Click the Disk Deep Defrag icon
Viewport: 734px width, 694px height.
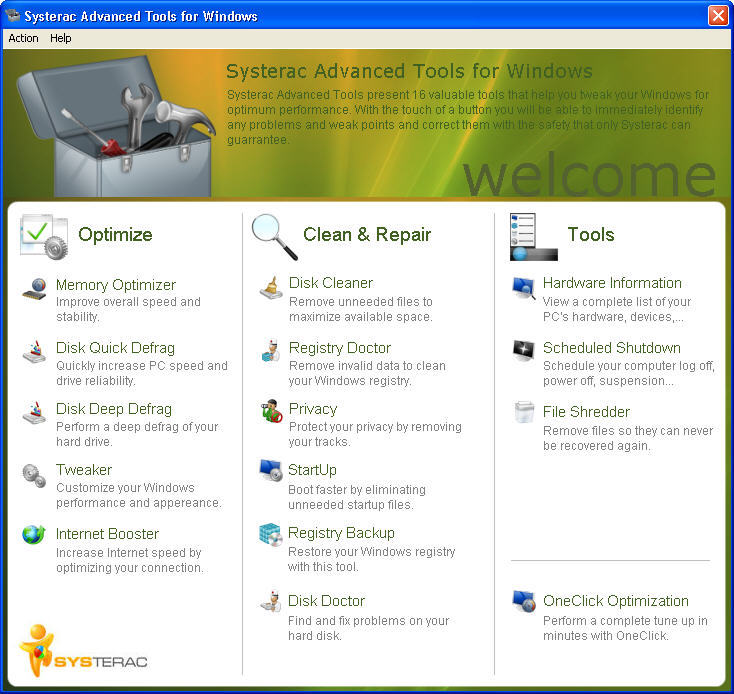35,412
